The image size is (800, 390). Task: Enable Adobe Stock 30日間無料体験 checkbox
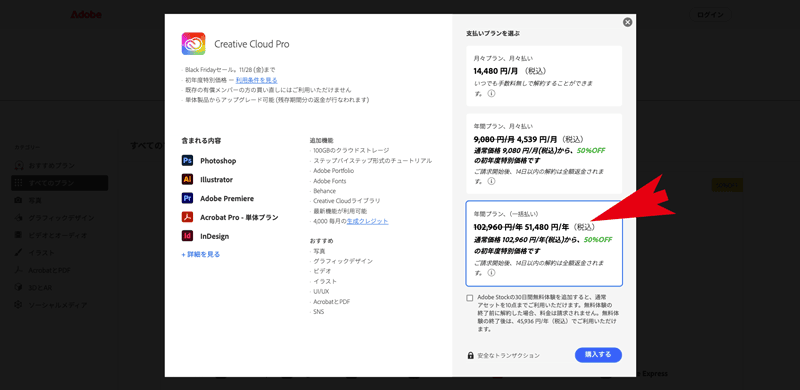click(x=469, y=298)
